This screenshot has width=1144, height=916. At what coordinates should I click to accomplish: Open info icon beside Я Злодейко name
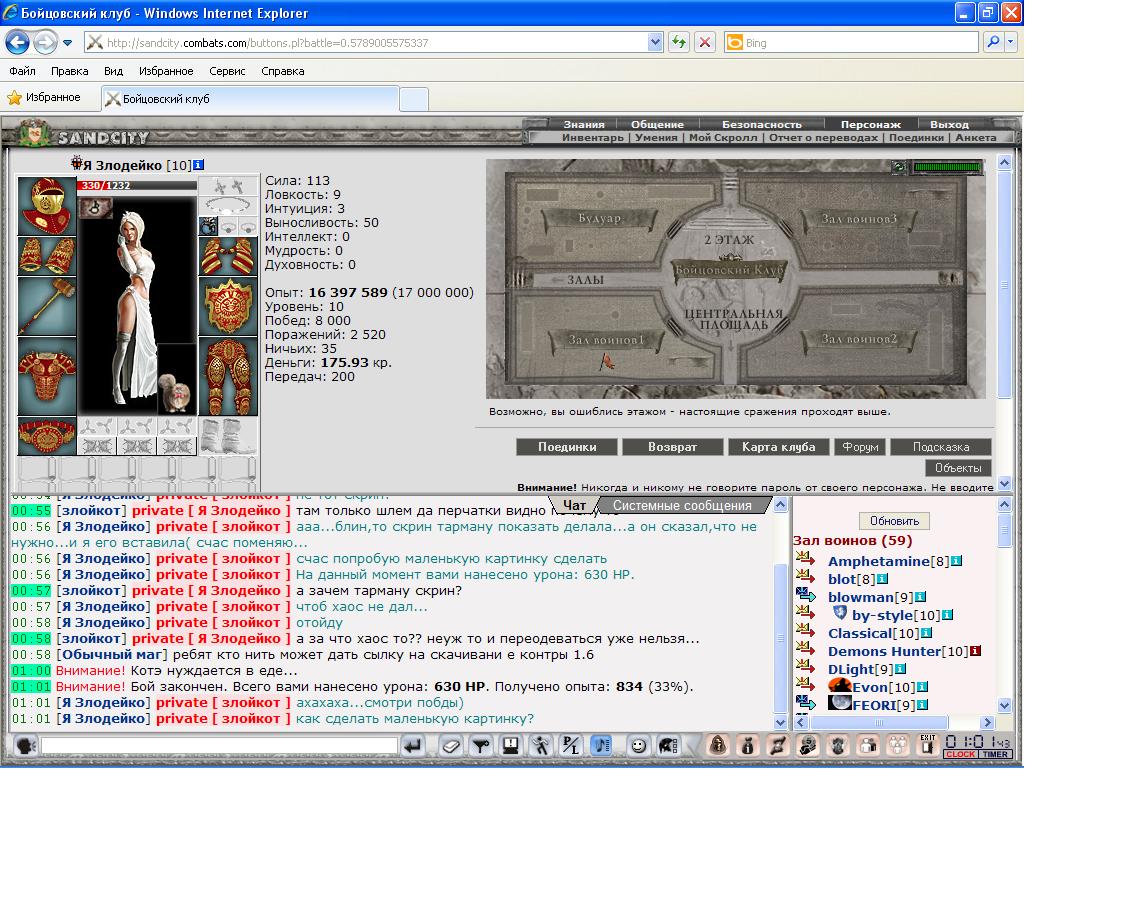click(x=198, y=165)
